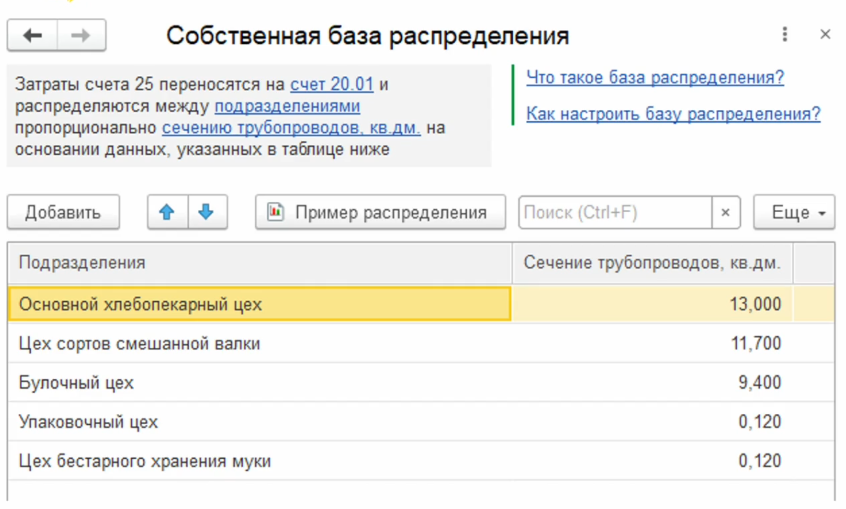Move row up with blue arrow
This screenshot has width=846, height=509.
pos(167,212)
